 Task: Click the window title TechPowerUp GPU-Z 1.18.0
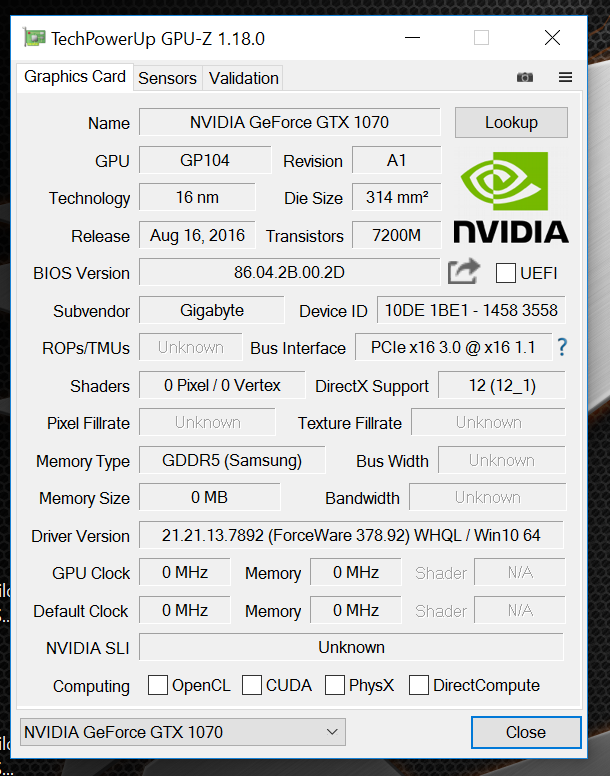(x=158, y=39)
